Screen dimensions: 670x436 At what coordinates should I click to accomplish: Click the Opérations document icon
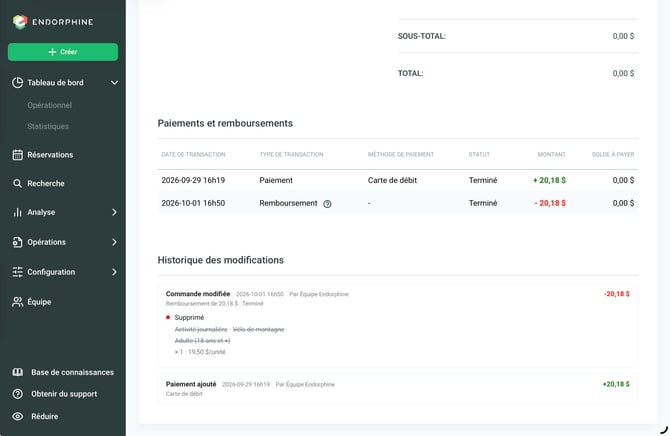click(x=18, y=242)
